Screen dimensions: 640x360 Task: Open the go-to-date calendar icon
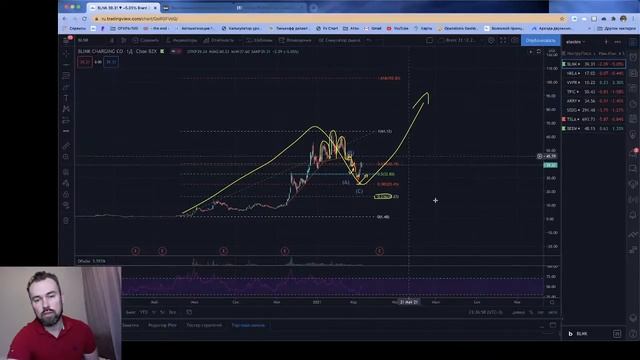[x=189, y=312]
